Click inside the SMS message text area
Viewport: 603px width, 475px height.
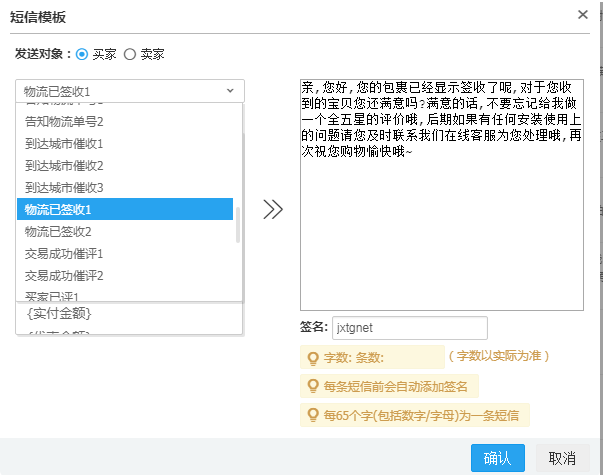441,230
